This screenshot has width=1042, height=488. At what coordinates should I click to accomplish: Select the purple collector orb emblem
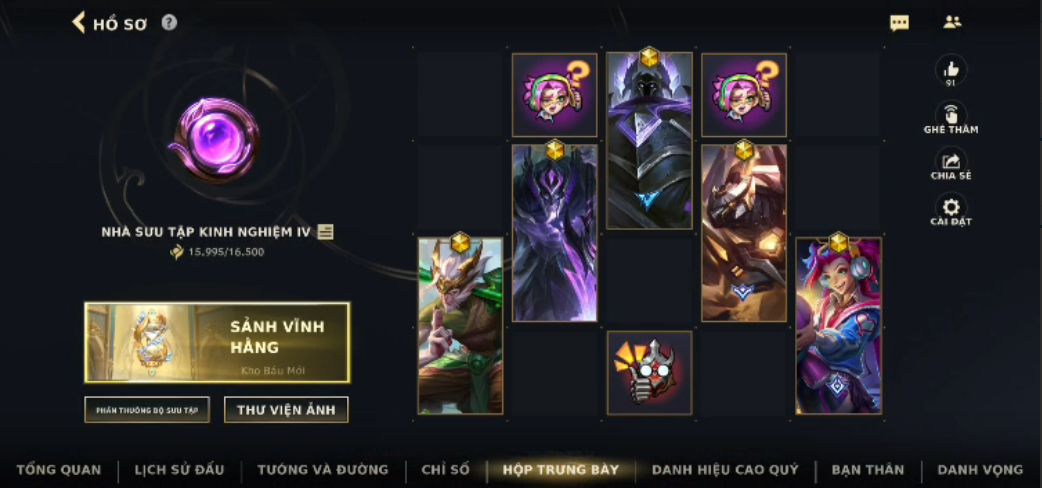[214, 138]
